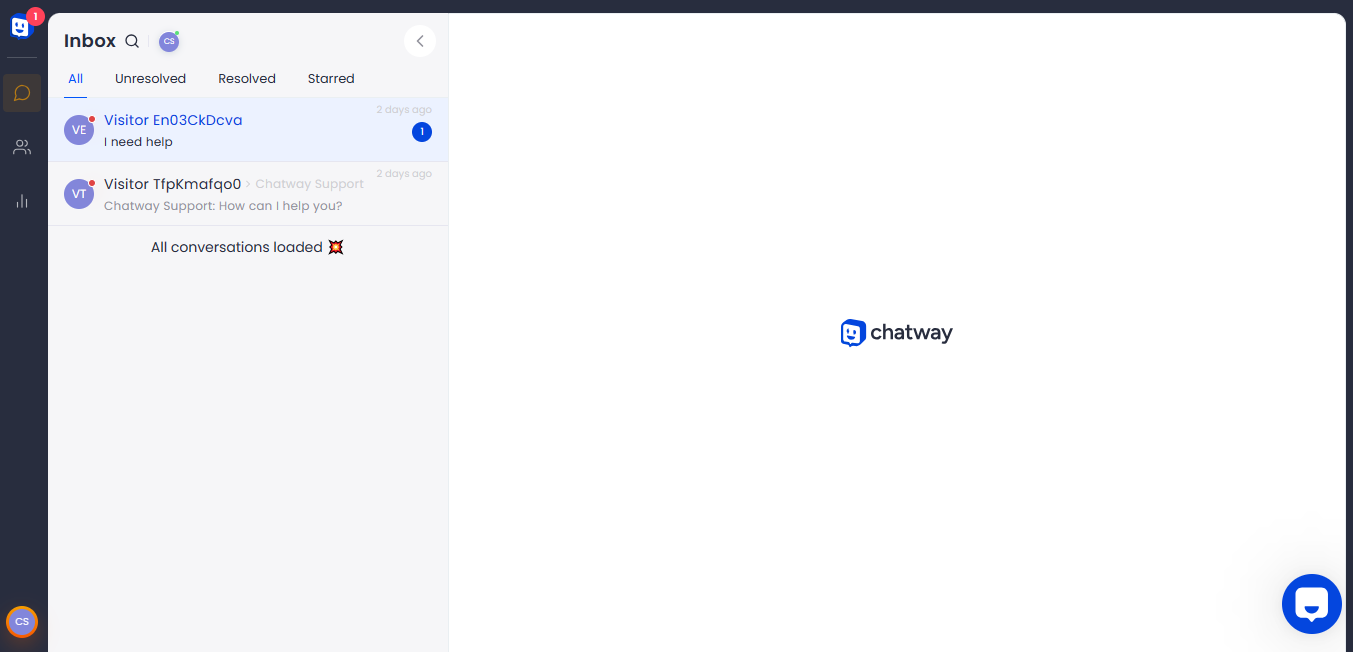Image resolution: width=1353 pixels, height=652 pixels.
Task: Search the Inbox with the magnifier icon
Action: [132, 41]
